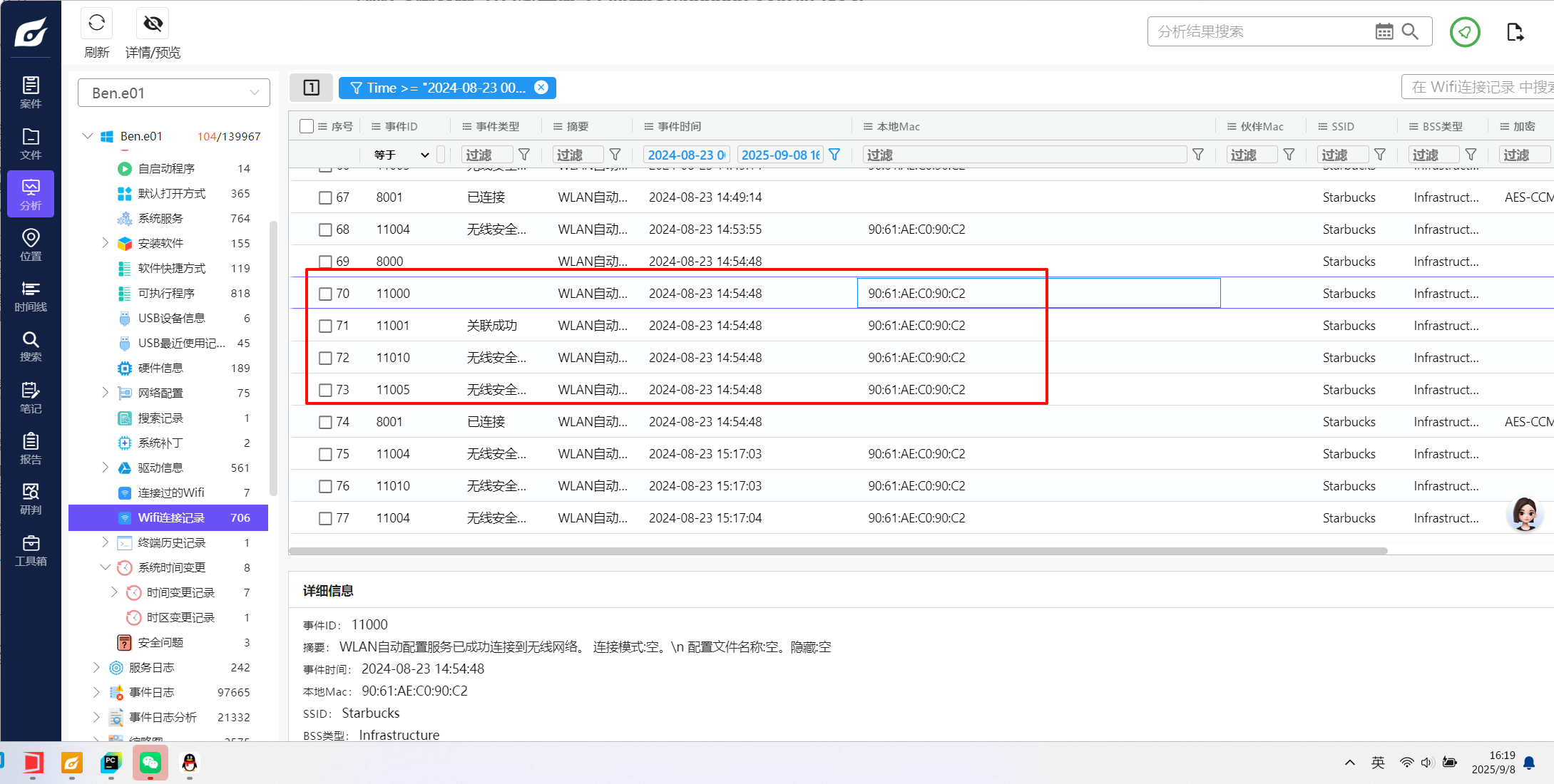This screenshot has height=784, width=1554.
Task: Click the horizontal scrollbar below the table
Action: pyautogui.click(x=838, y=551)
